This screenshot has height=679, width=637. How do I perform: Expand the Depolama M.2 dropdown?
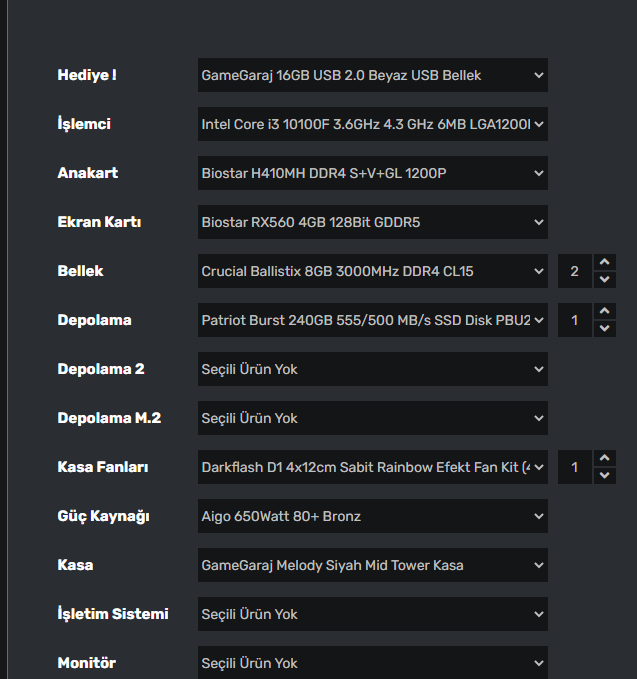click(372, 418)
